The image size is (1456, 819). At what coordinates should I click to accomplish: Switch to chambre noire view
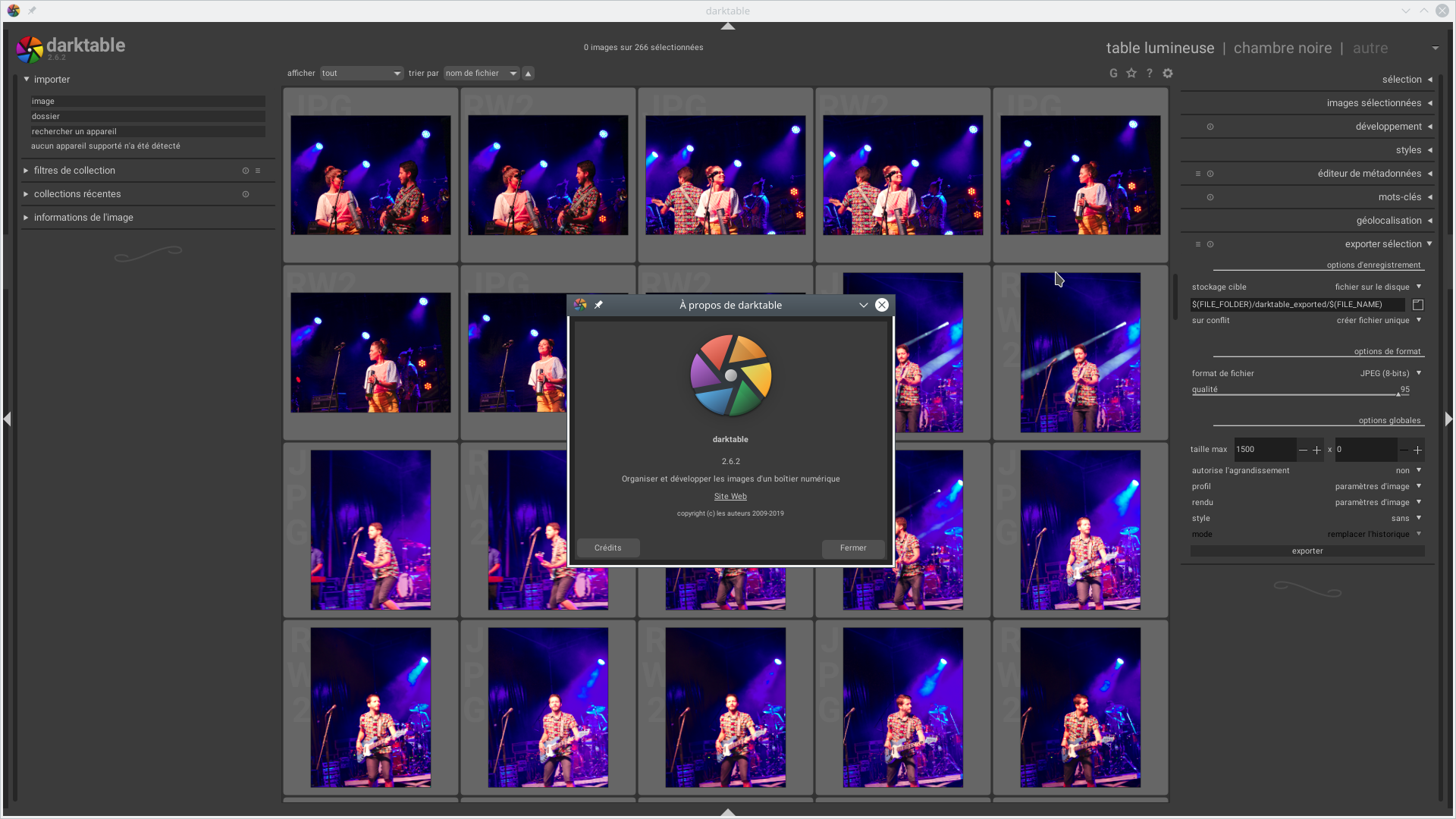click(x=1282, y=49)
